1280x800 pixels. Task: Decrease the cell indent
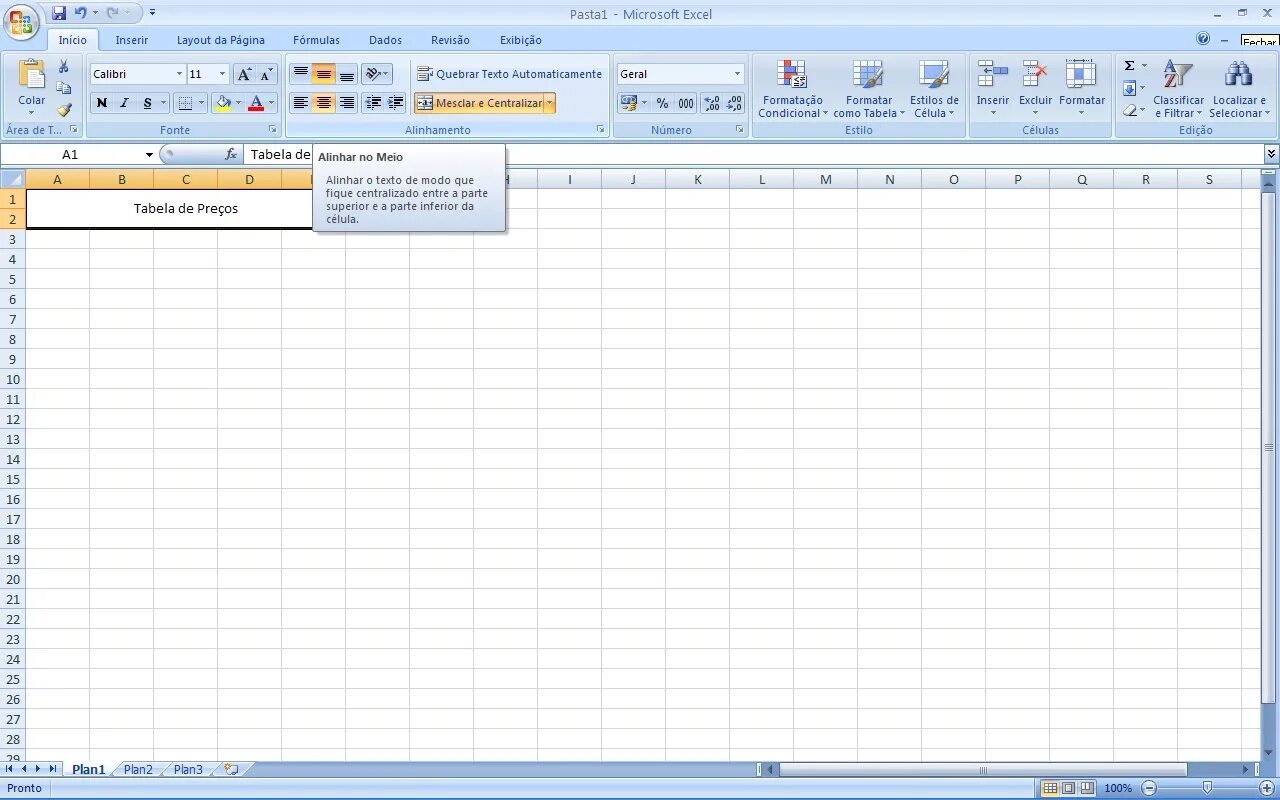coord(373,103)
